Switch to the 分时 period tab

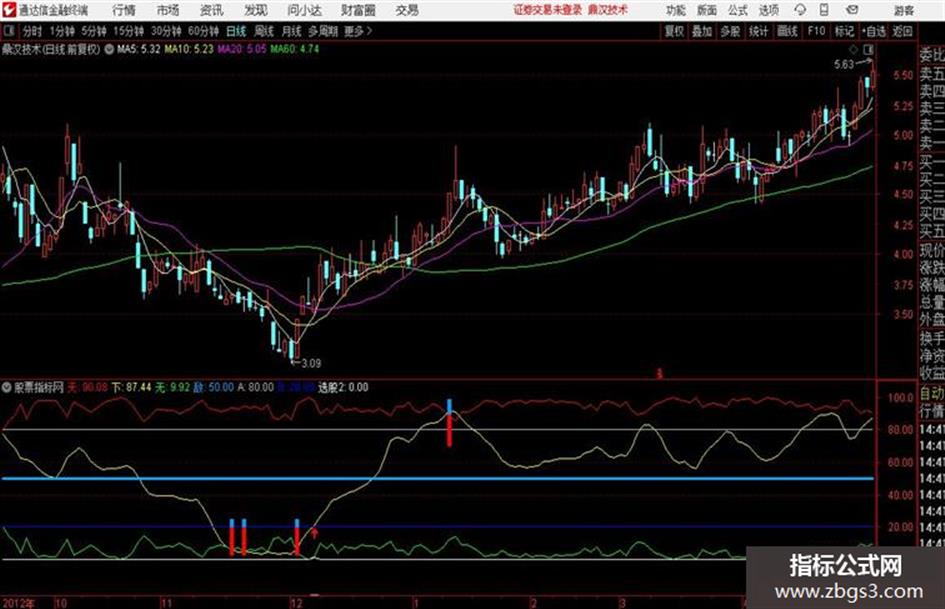tap(33, 31)
